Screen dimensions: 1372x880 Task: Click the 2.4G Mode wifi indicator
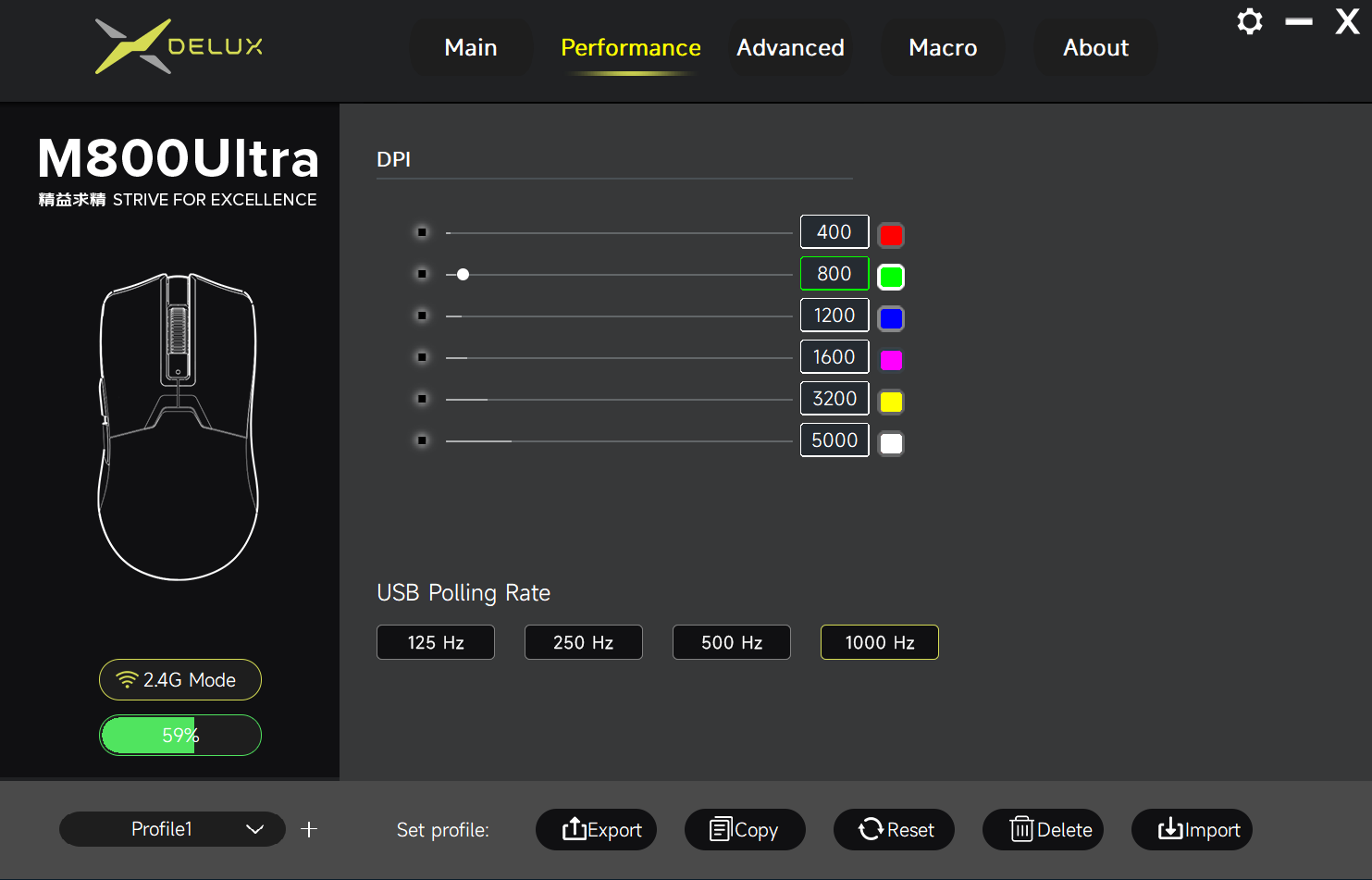(x=180, y=680)
